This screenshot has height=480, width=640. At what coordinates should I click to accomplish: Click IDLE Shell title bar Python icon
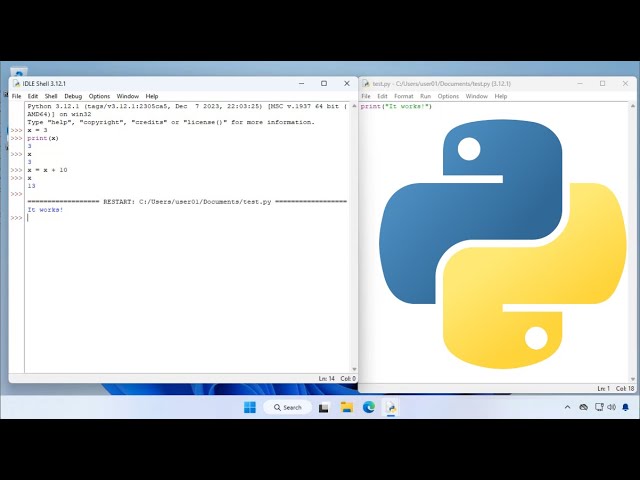[x=17, y=84]
